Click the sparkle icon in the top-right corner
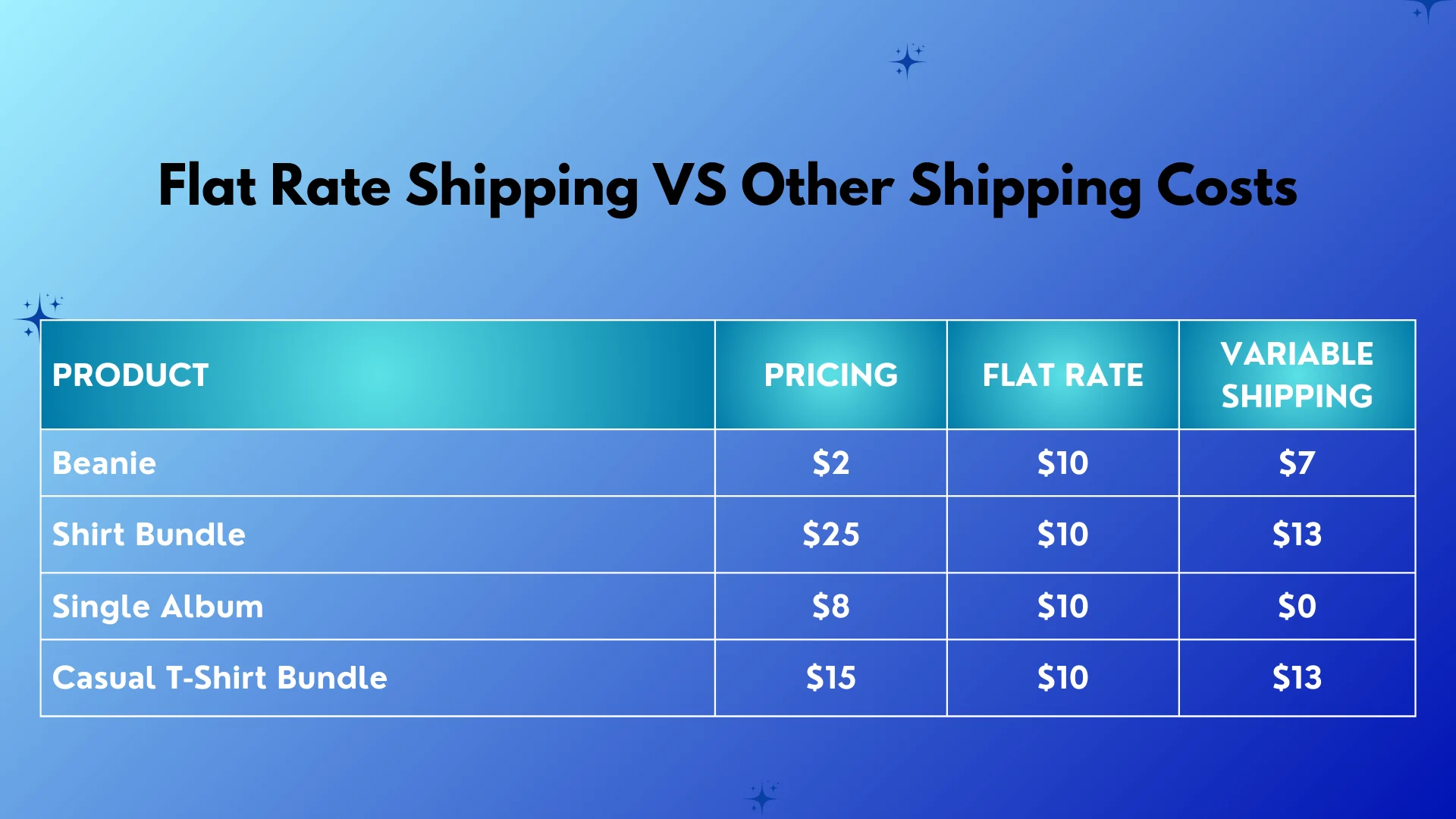 click(1426, 11)
